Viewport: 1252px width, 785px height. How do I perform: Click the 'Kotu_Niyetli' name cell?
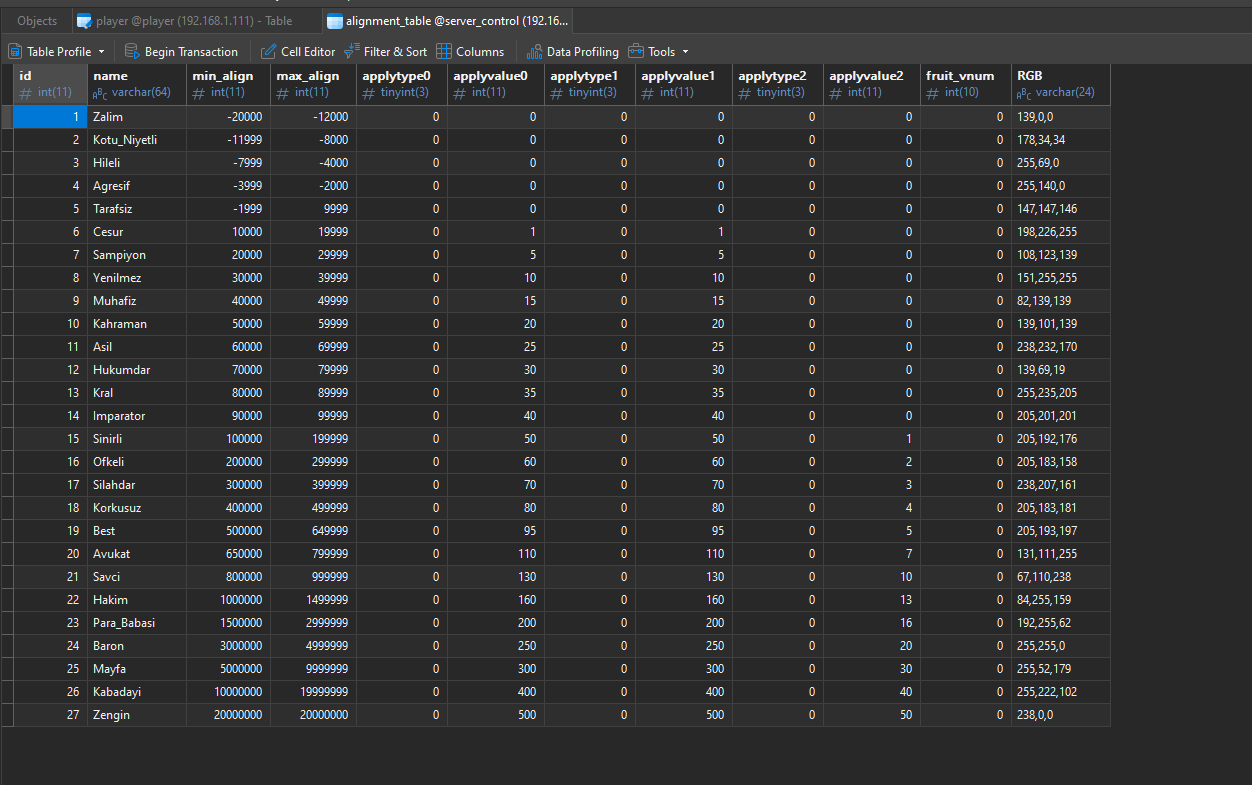tap(137, 140)
